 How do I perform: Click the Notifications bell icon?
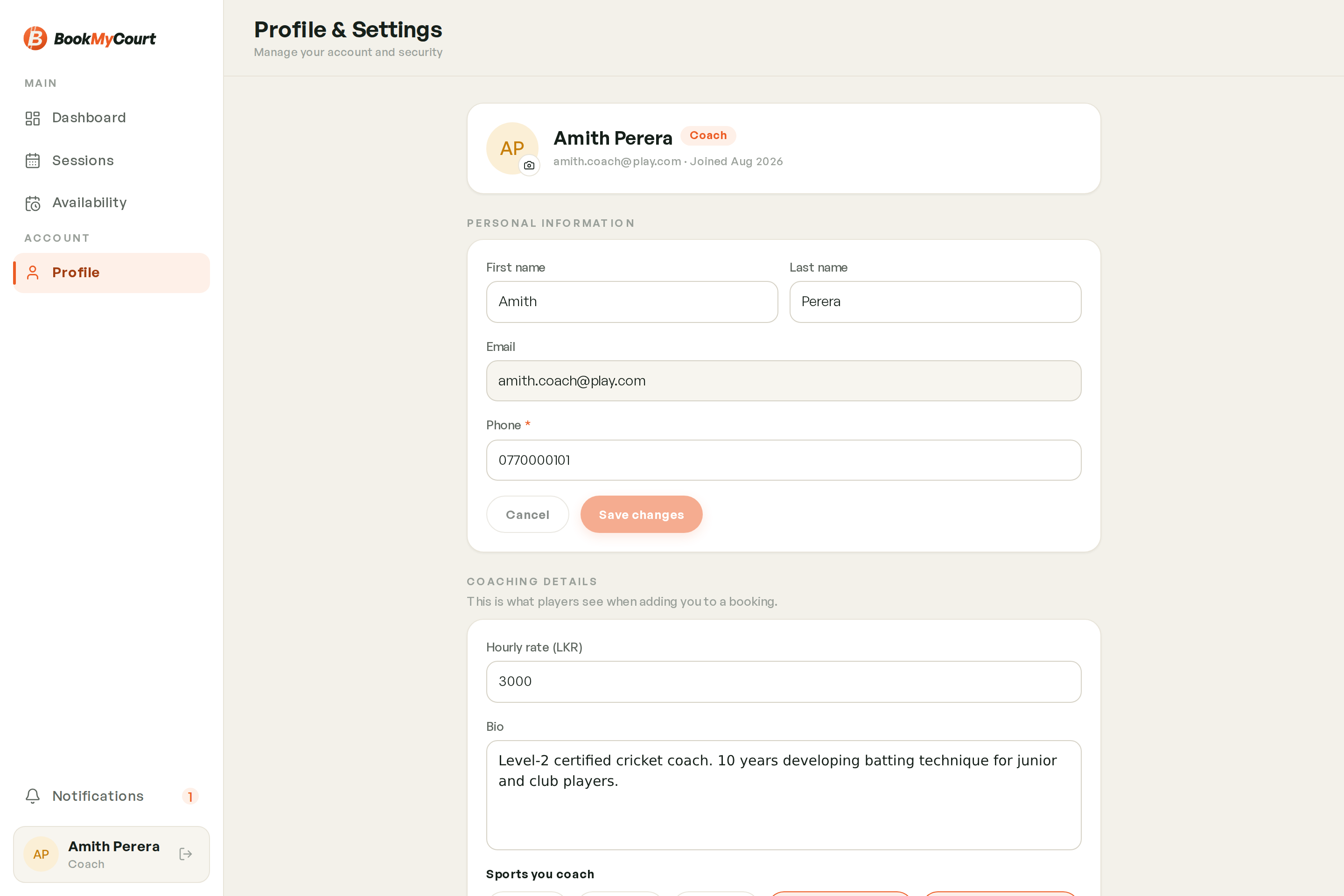tap(33, 796)
